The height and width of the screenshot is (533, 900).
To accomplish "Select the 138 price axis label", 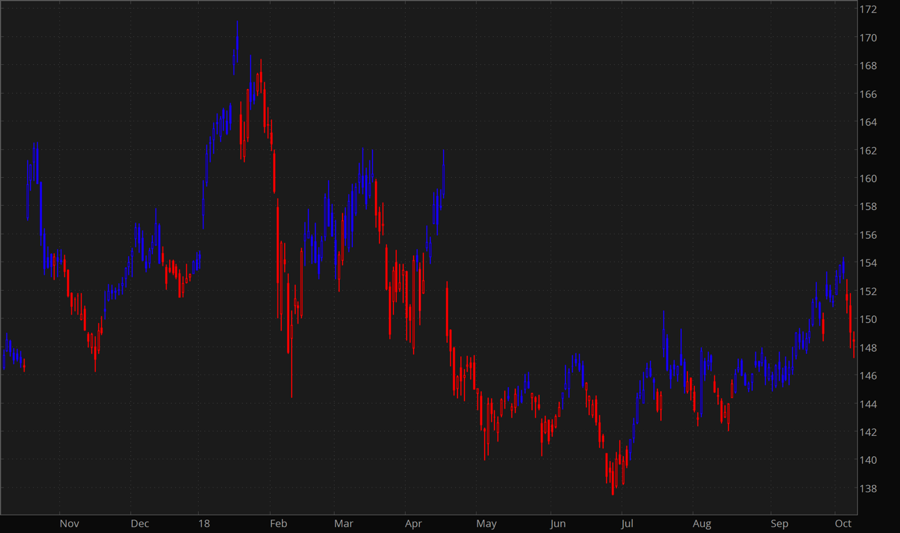I will pyautogui.click(x=868, y=489).
